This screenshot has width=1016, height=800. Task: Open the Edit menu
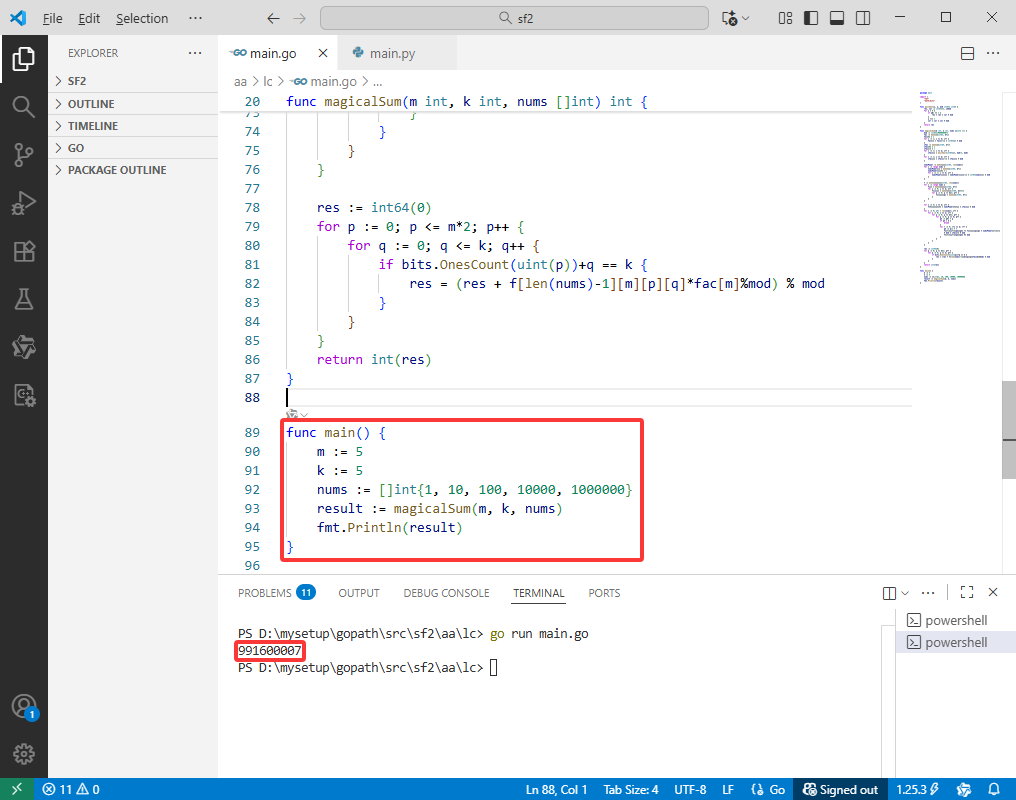89,18
